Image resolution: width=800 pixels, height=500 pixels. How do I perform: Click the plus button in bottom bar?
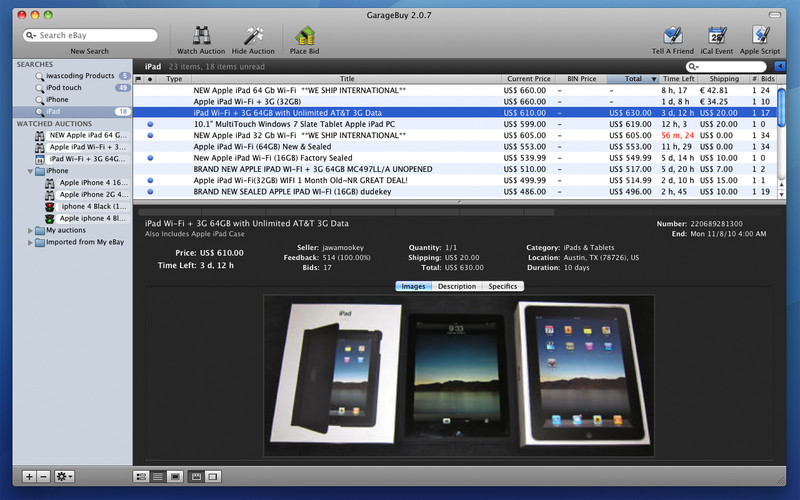click(x=30, y=477)
